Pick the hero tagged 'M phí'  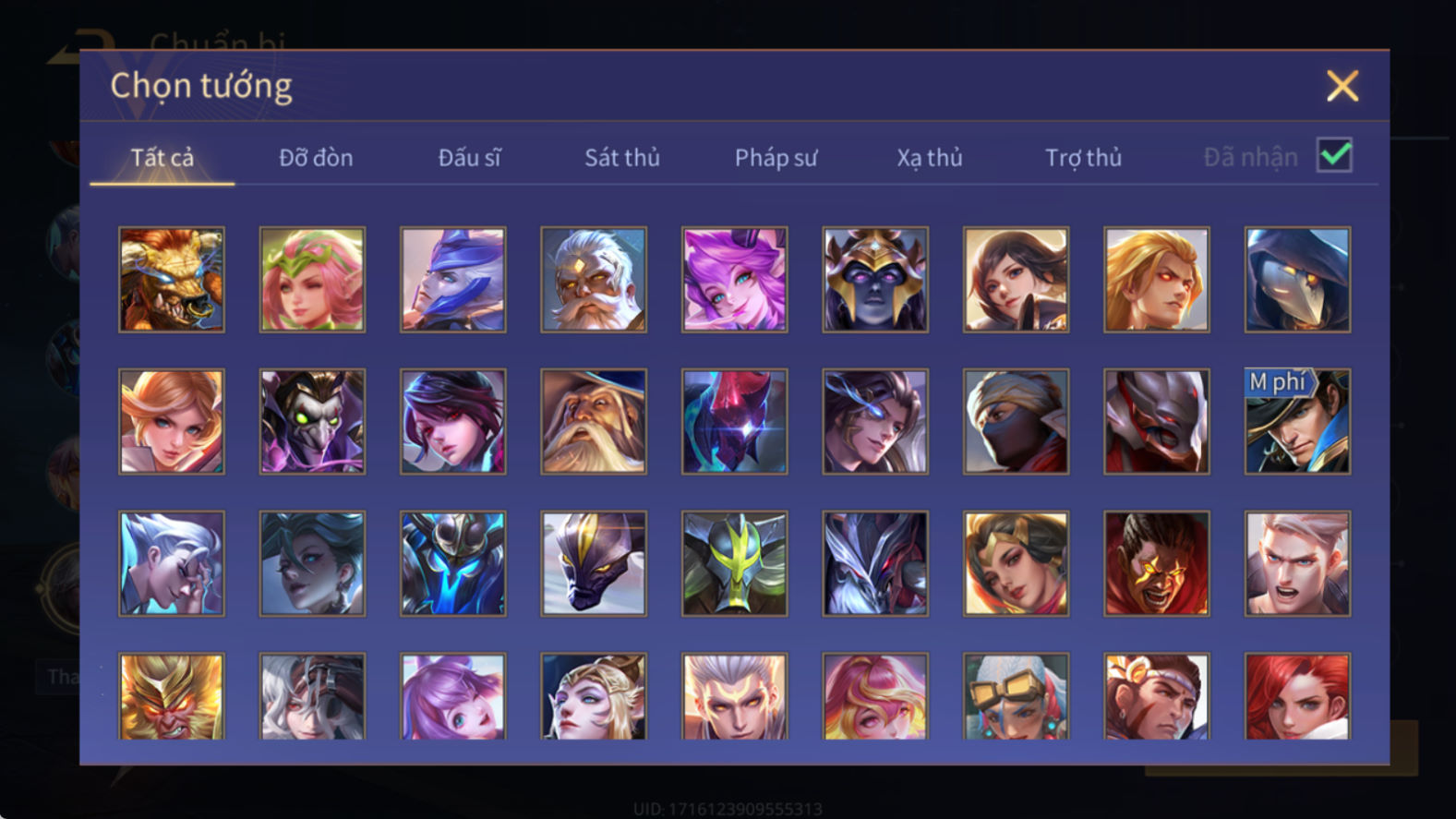click(x=1297, y=422)
